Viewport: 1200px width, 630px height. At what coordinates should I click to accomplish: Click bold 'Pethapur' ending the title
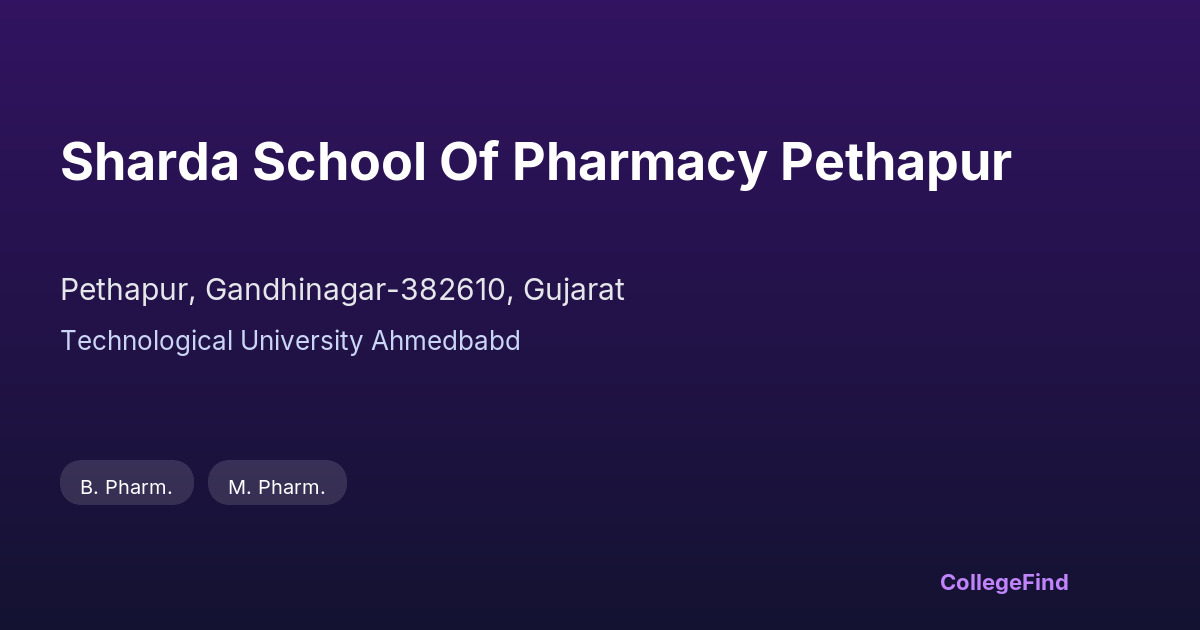895,162
